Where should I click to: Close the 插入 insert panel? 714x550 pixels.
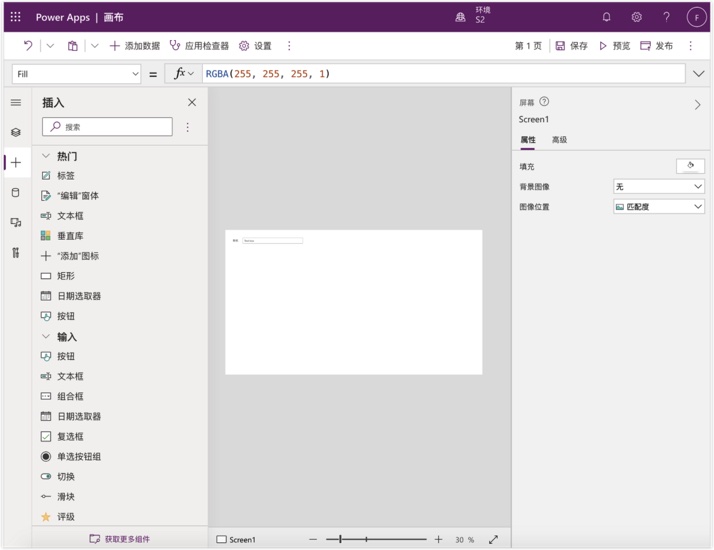192,102
